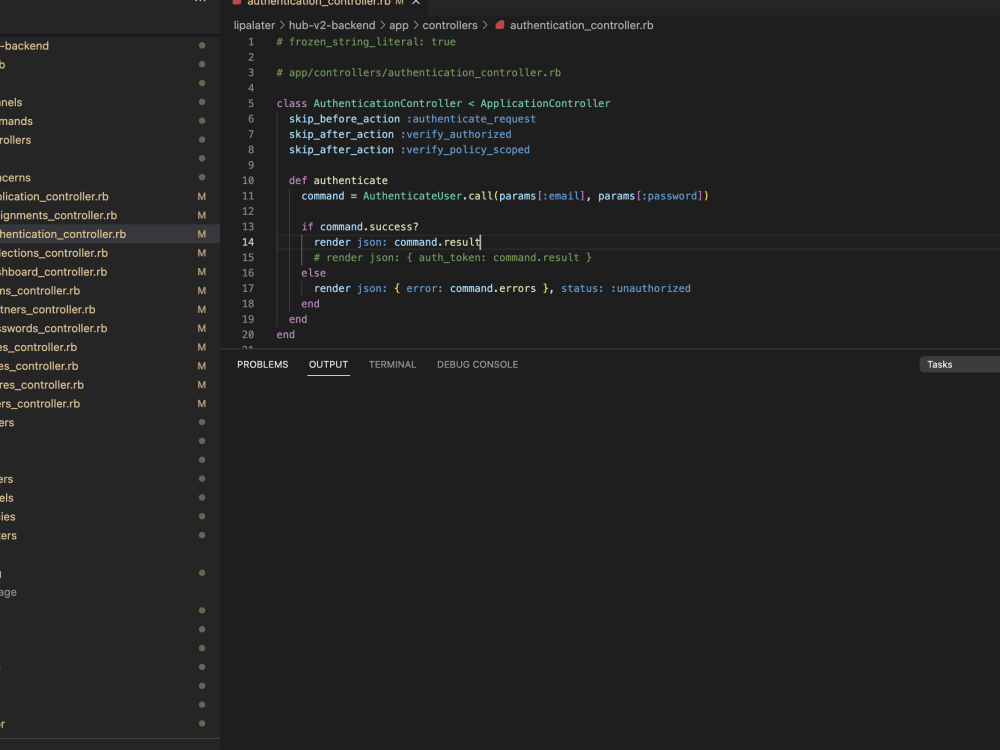Viewport: 1000px width, 750px height.
Task: Click the word AuthenticateUser in the code
Action: point(414,195)
